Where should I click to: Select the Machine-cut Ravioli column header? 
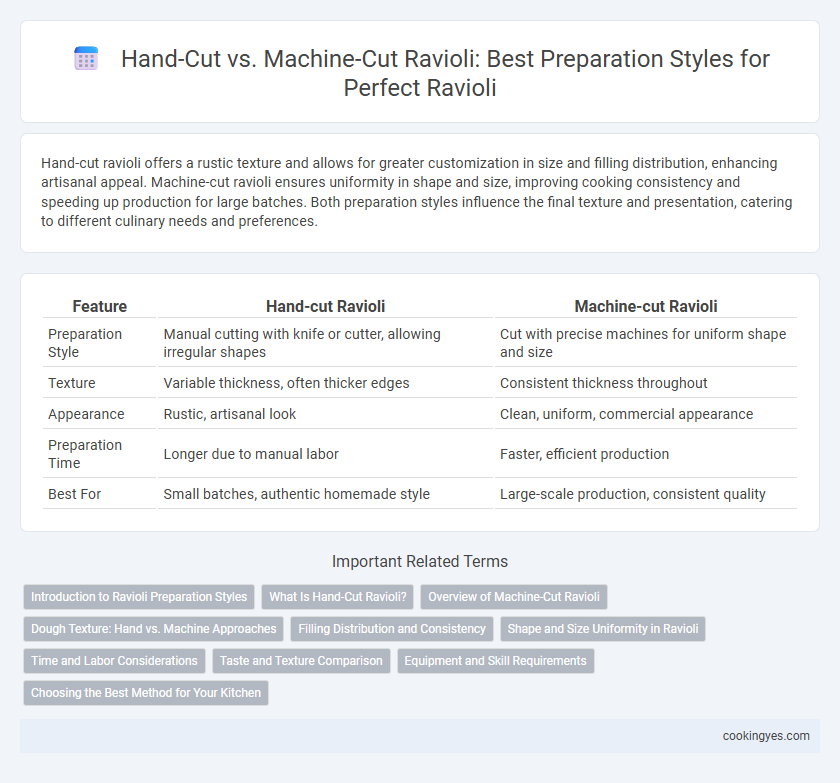pos(646,306)
